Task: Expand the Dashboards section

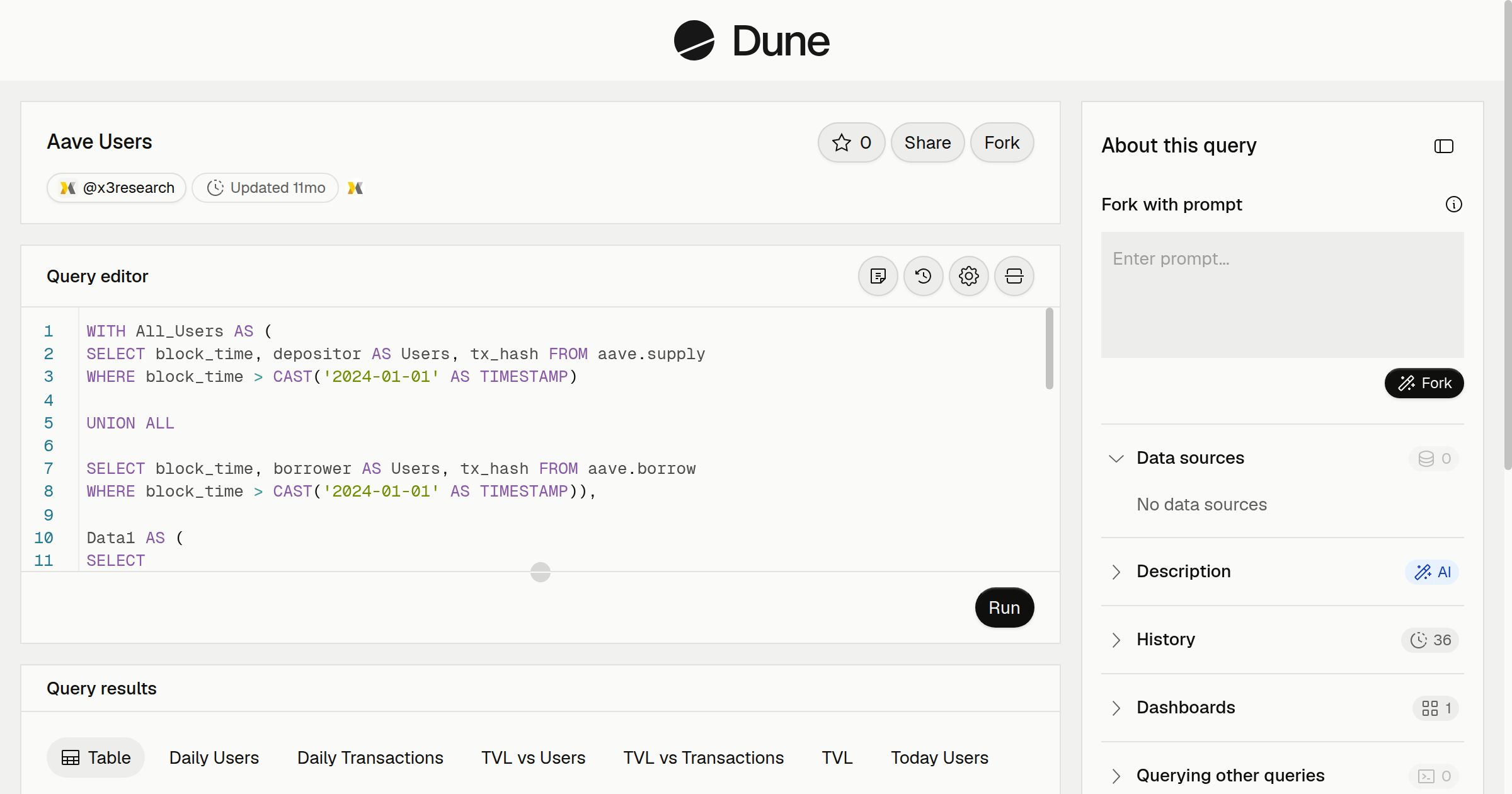Action: pyautogui.click(x=1116, y=708)
